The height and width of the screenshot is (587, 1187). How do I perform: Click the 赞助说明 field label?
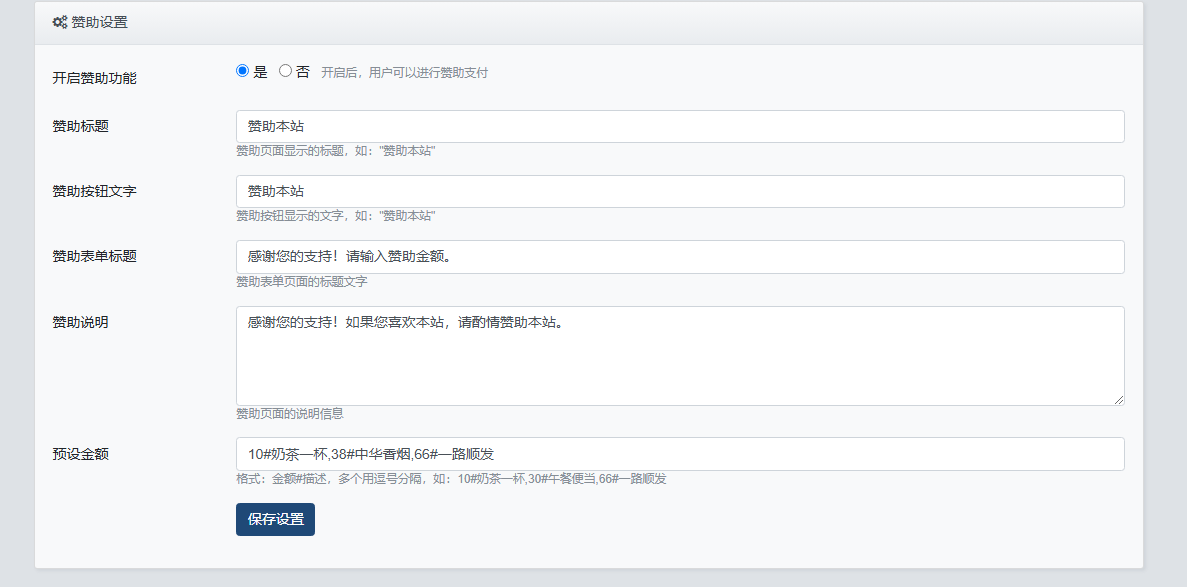click(80, 322)
